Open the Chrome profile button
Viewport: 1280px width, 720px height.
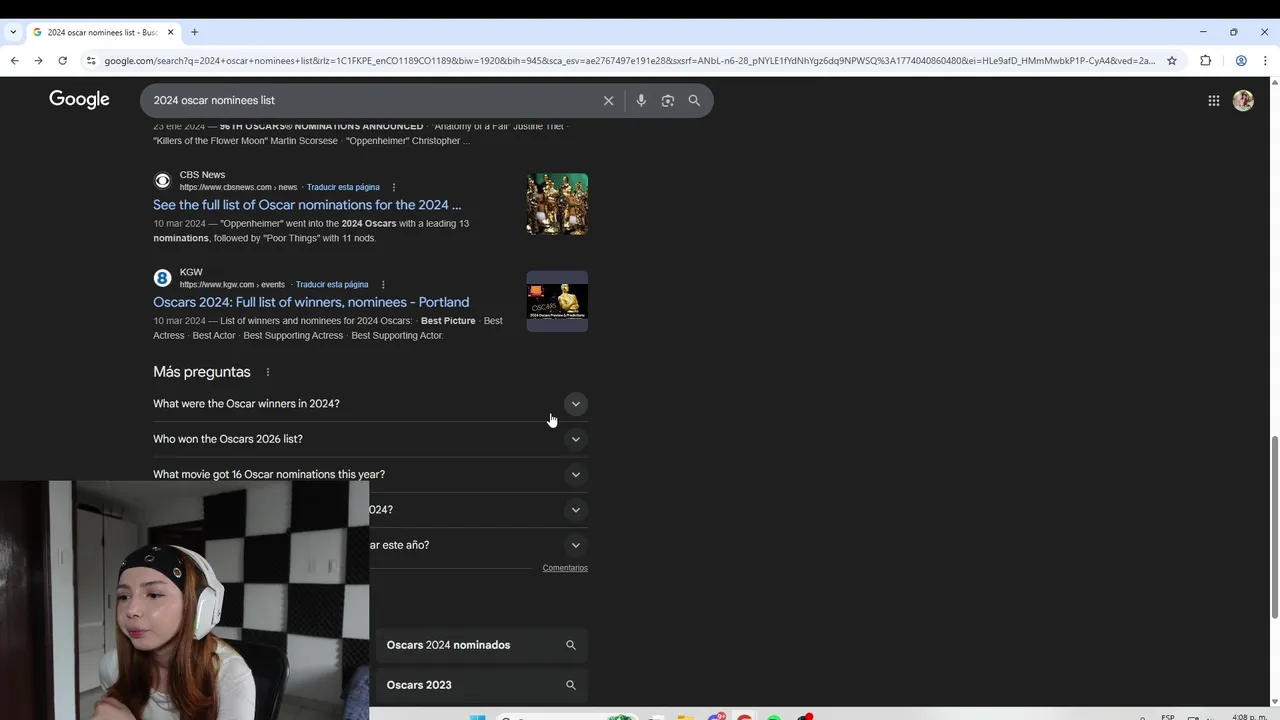click(x=1241, y=61)
